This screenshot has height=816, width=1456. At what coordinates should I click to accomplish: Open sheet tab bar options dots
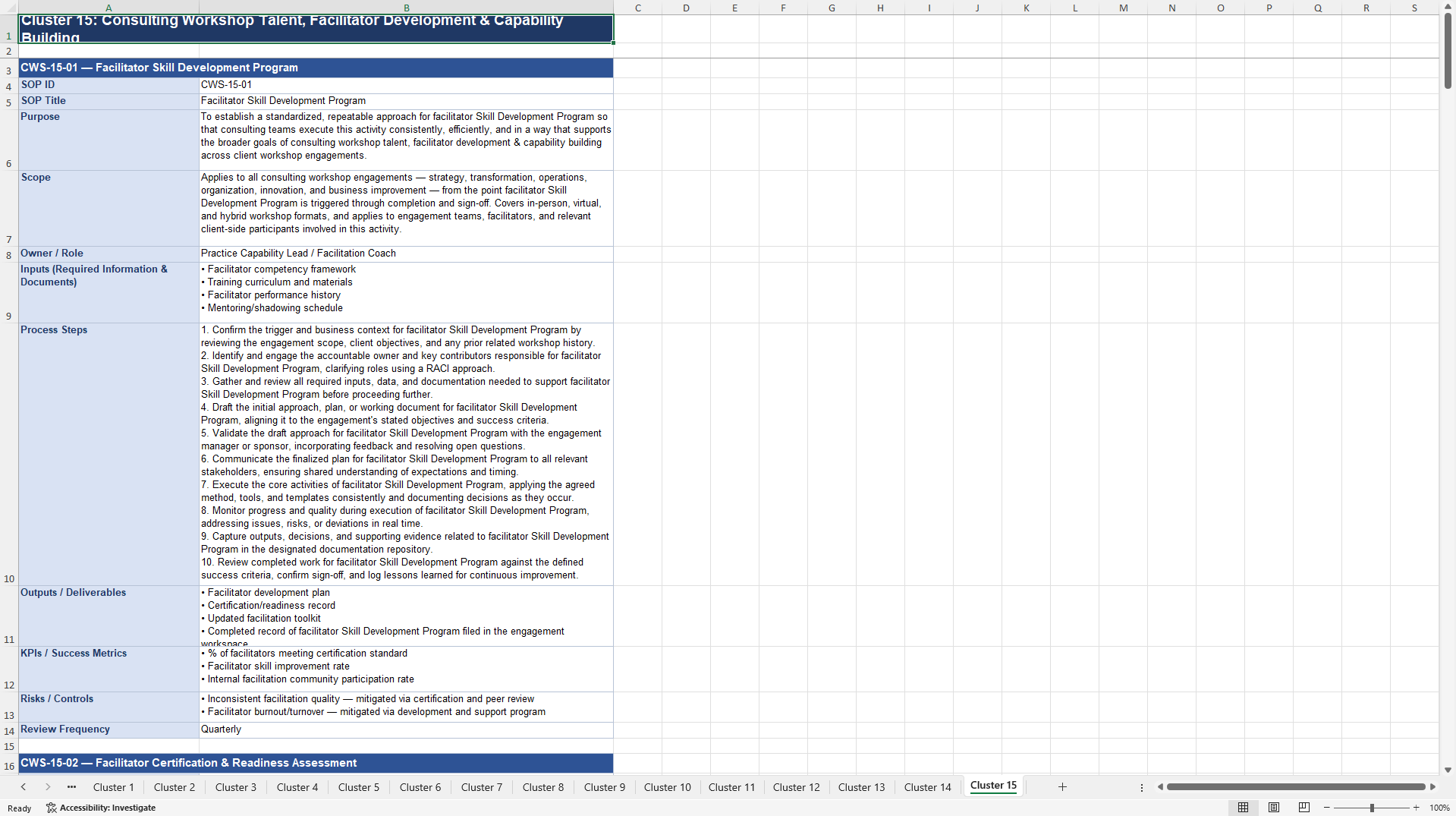(1141, 788)
